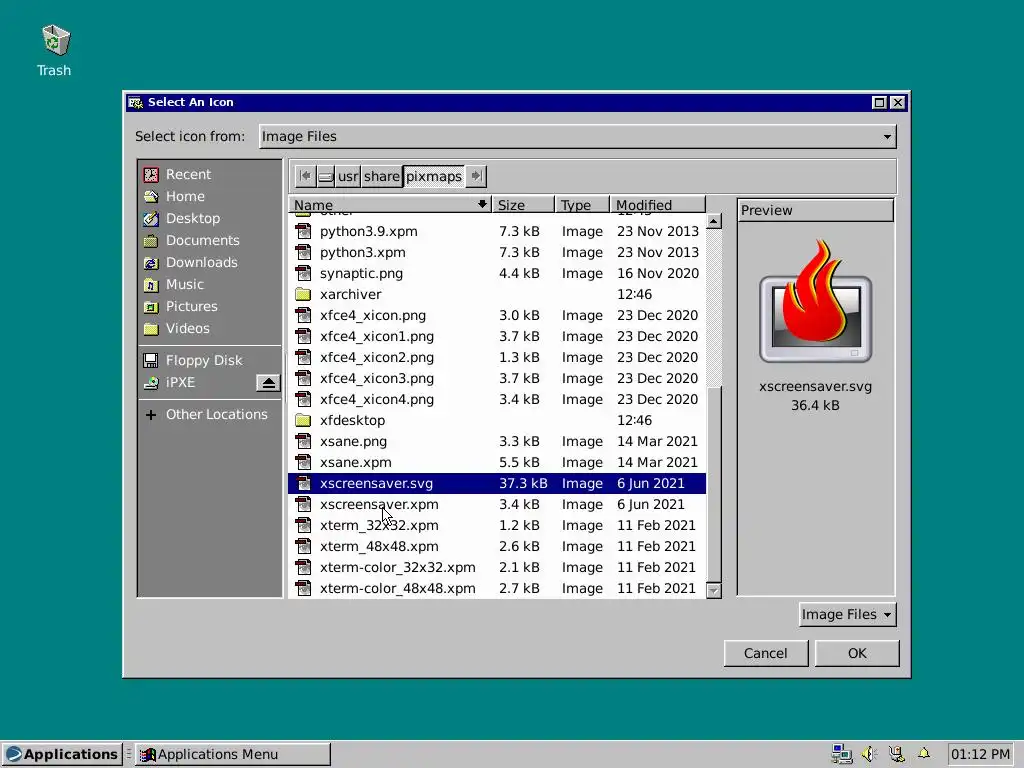Select xsane.xpm file
This screenshot has width=1024, height=768.
[496, 462]
